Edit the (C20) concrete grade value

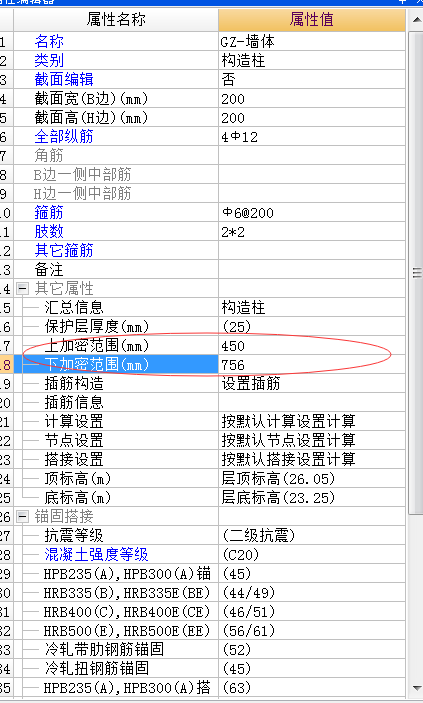click(312, 555)
